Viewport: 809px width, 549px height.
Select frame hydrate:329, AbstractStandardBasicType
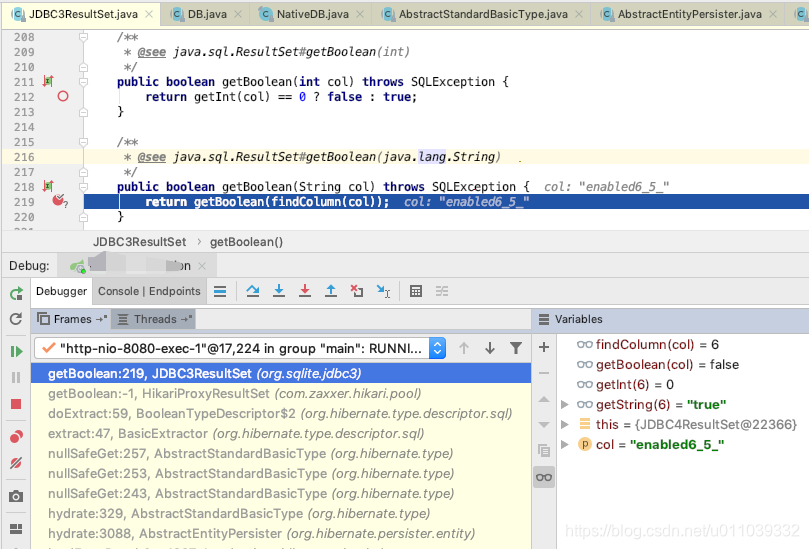pyautogui.click(x=281, y=513)
